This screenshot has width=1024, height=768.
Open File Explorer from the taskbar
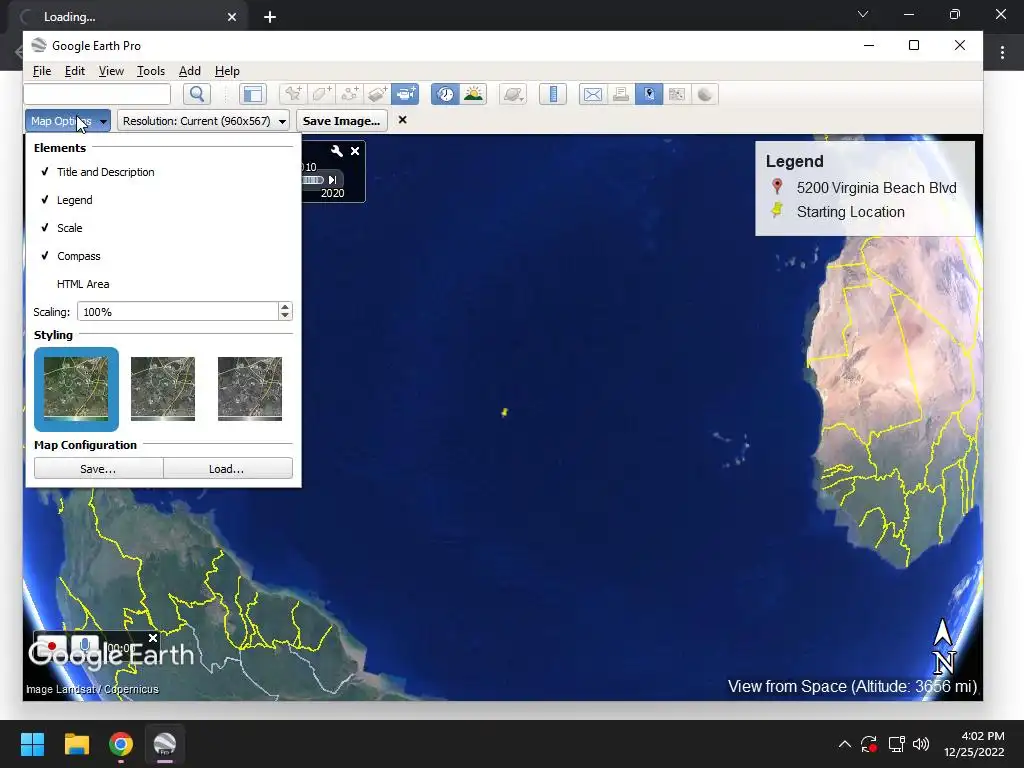click(76, 744)
